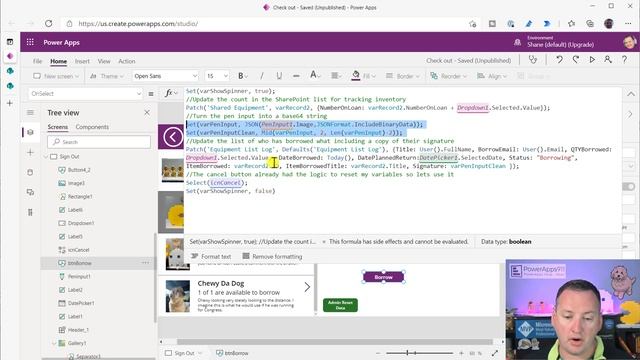
Task: Toggle Italic text formatting
Action: coord(262,76)
